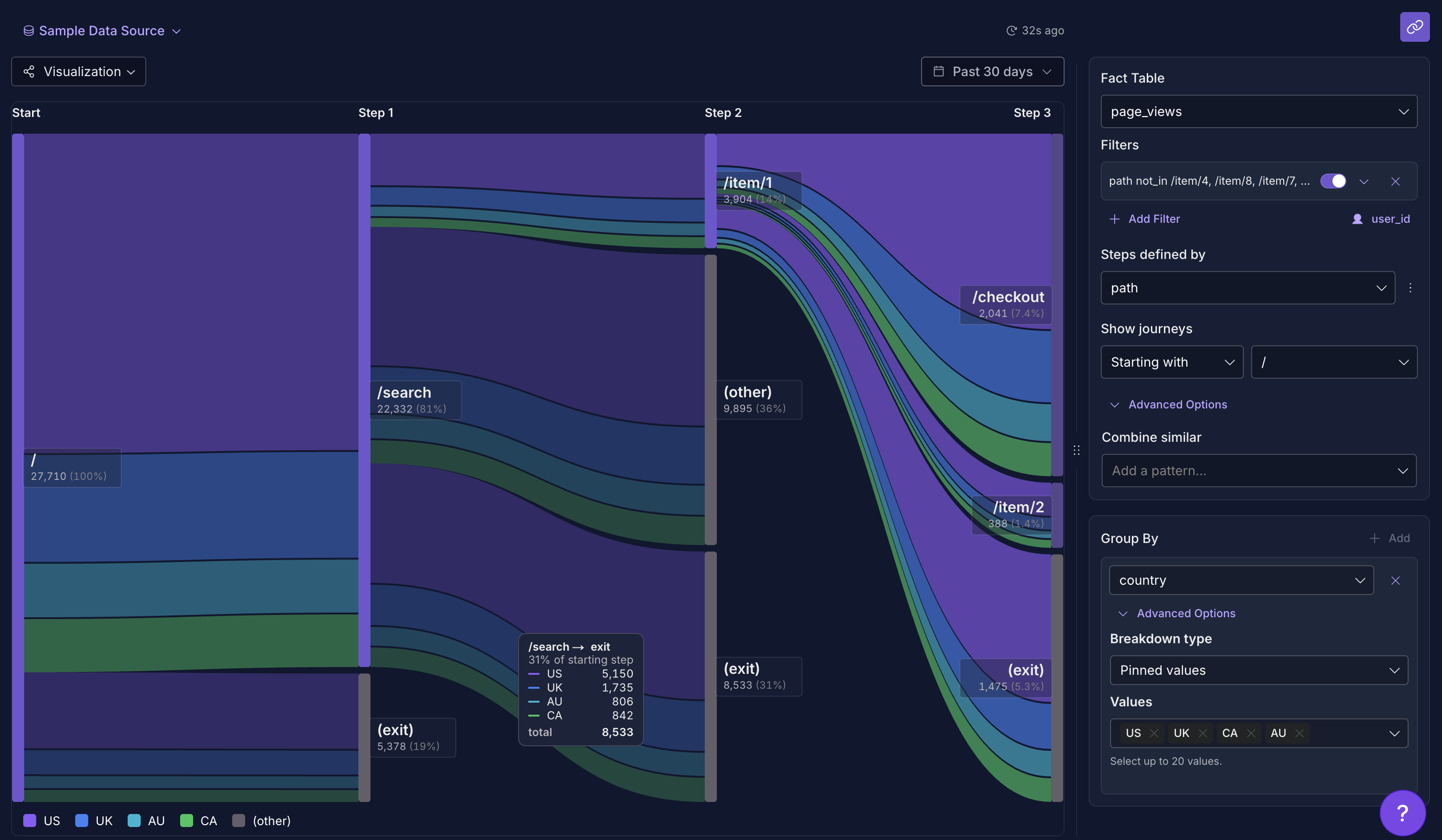Click the UK legend color swatch
Screen dimensions: 1442x840
coord(82,821)
